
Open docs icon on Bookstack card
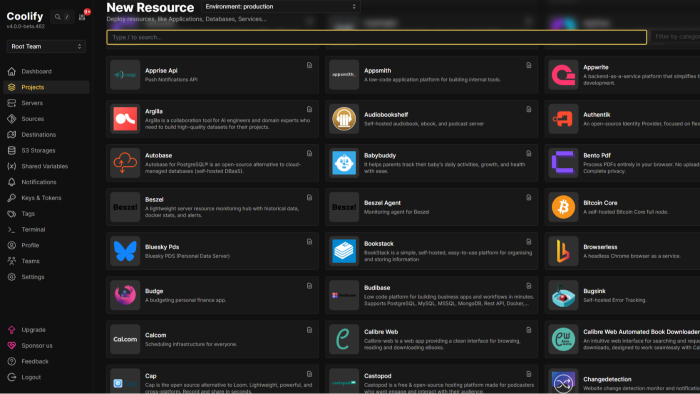[529, 242]
